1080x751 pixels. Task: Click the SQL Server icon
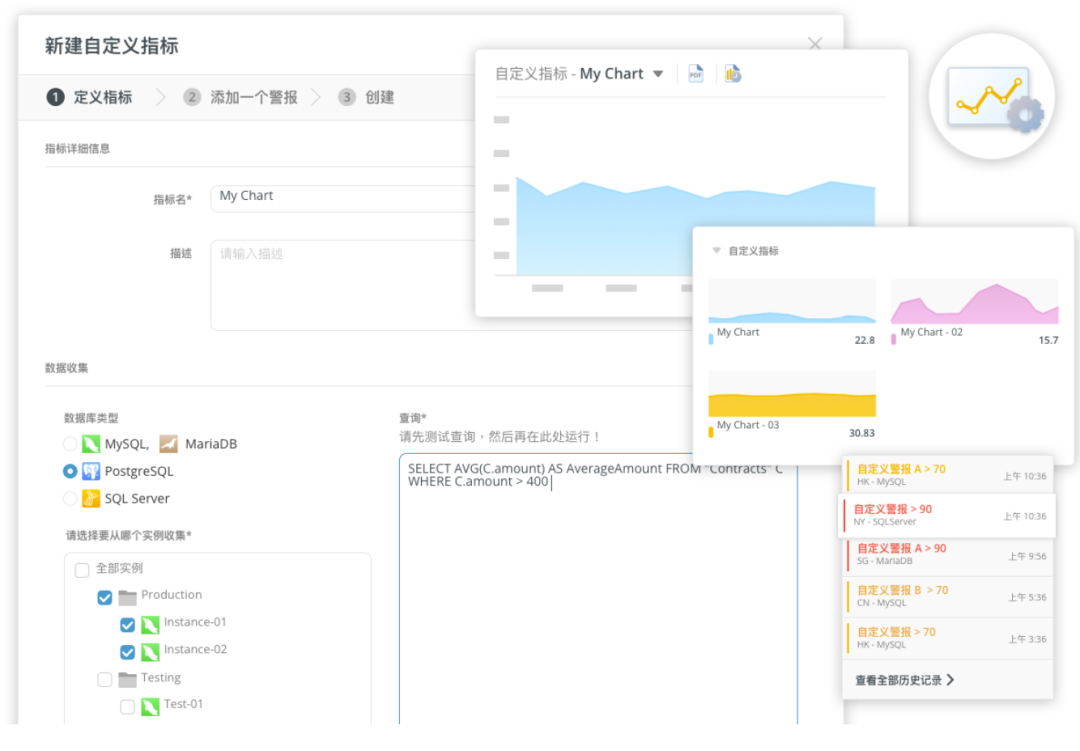coord(91,498)
